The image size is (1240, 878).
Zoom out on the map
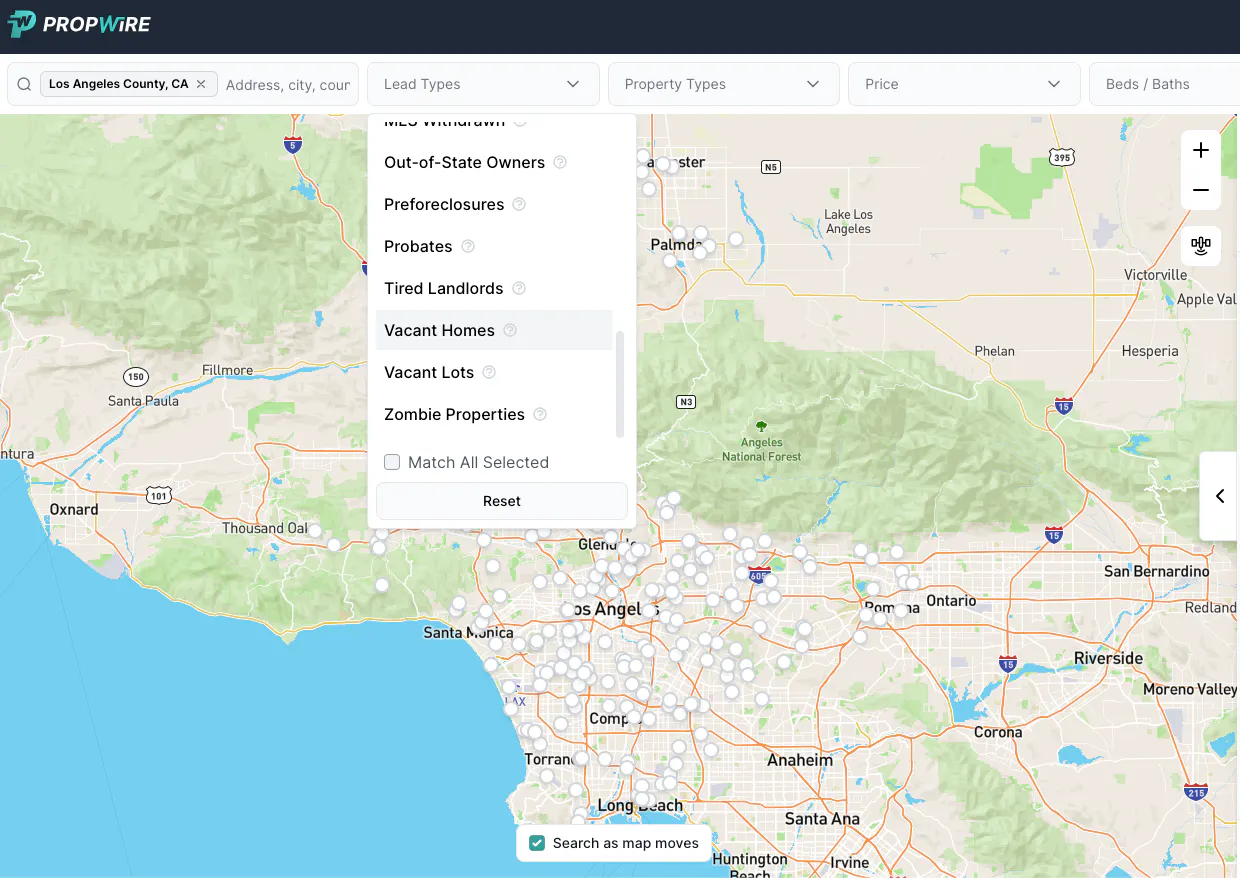pyautogui.click(x=1200, y=190)
